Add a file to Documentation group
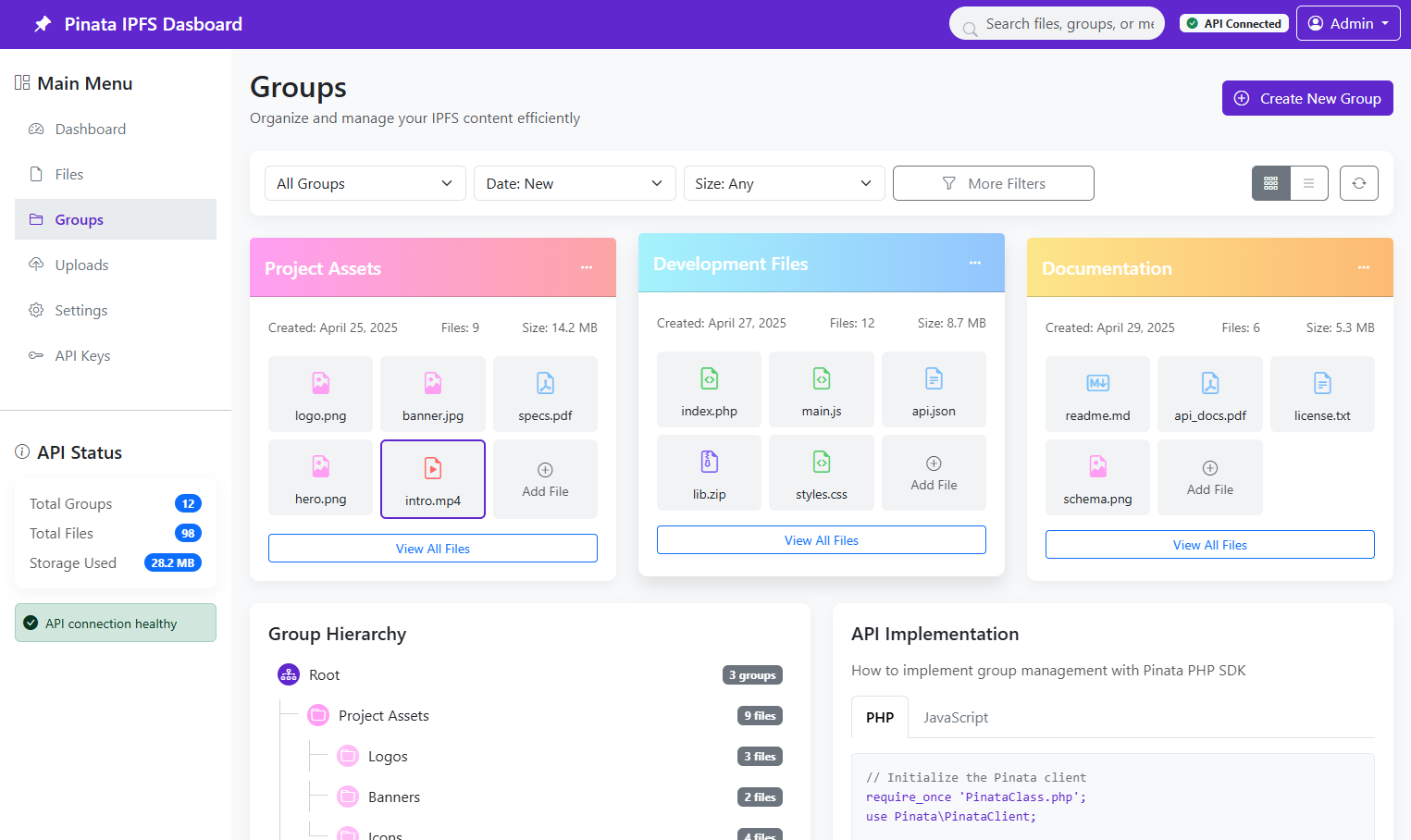The width and height of the screenshot is (1411, 840). [1210, 477]
